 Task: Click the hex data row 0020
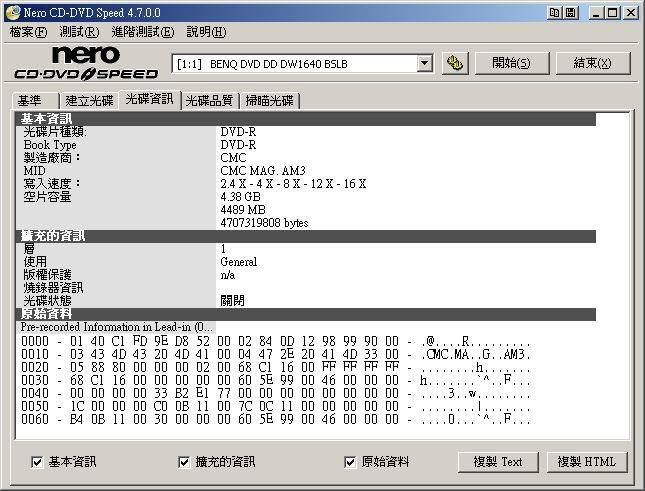(x=276, y=367)
